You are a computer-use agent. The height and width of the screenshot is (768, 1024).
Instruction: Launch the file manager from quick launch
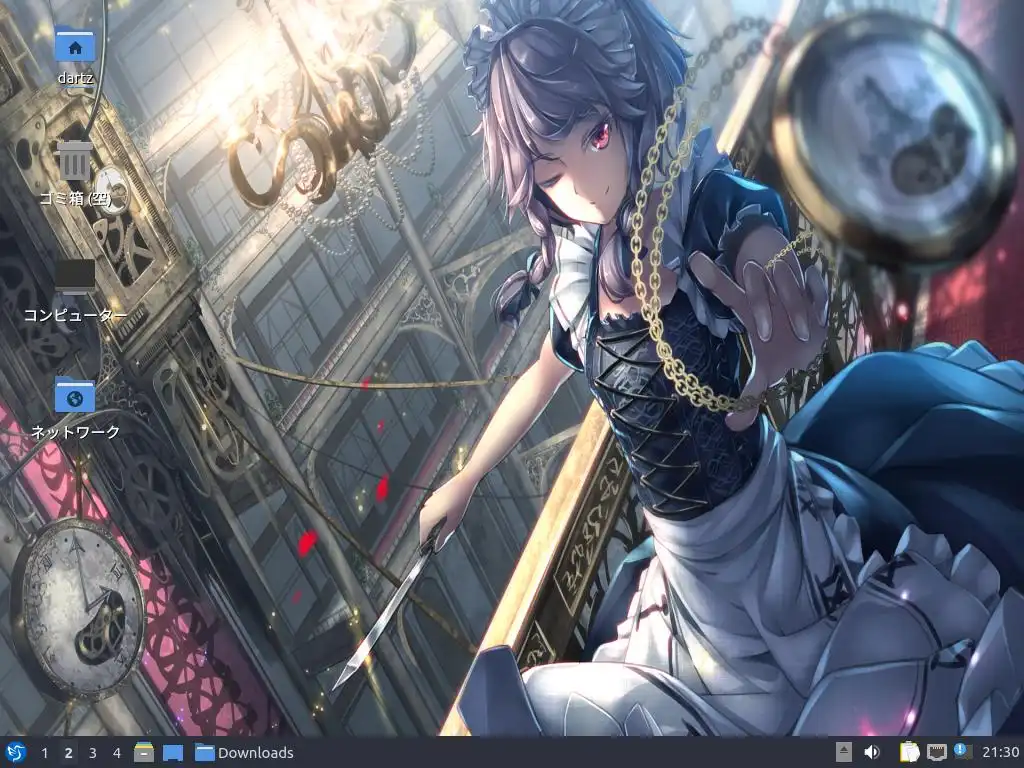[144, 752]
